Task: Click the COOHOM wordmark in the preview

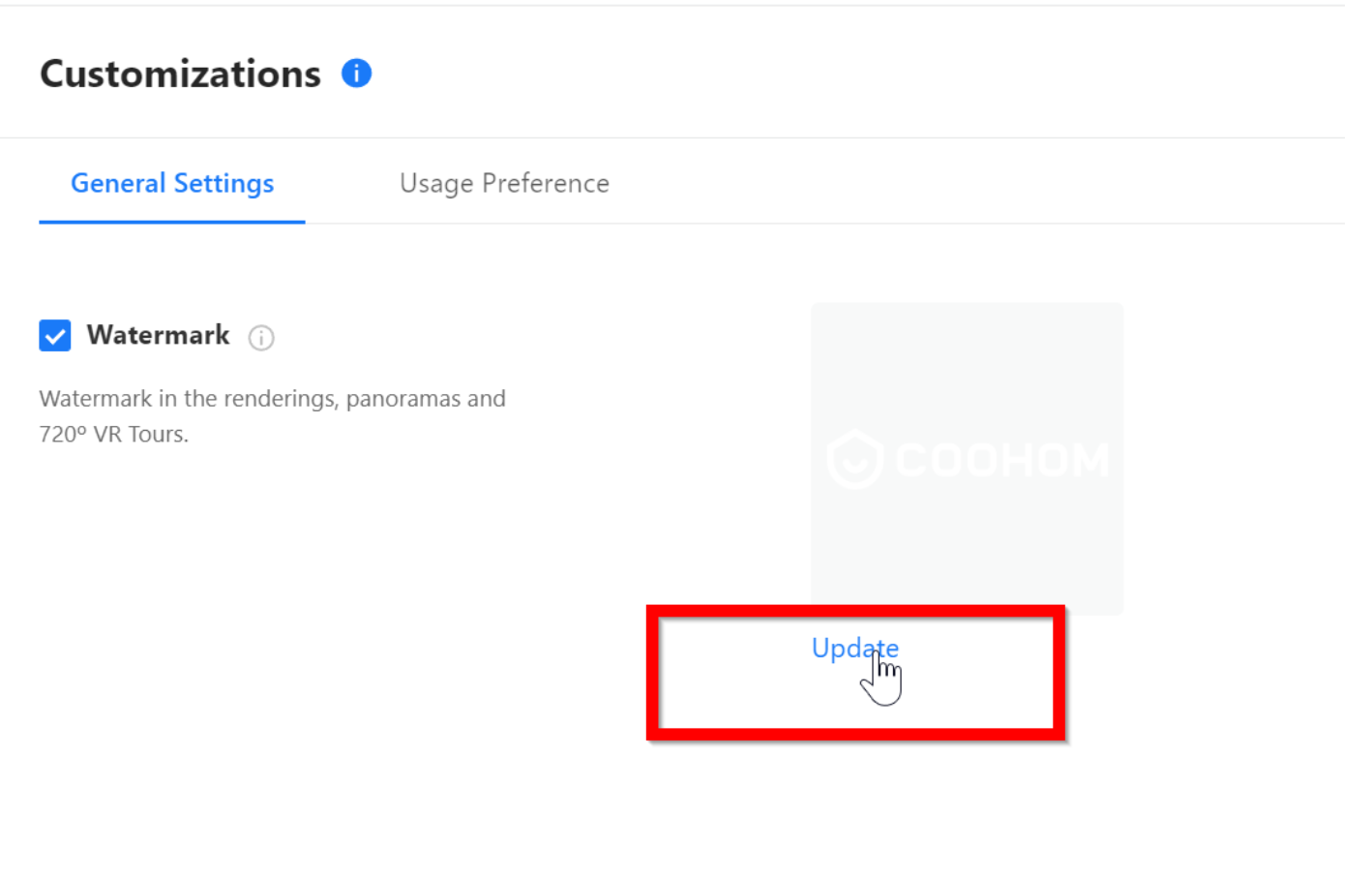Action: (x=1002, y=460)
